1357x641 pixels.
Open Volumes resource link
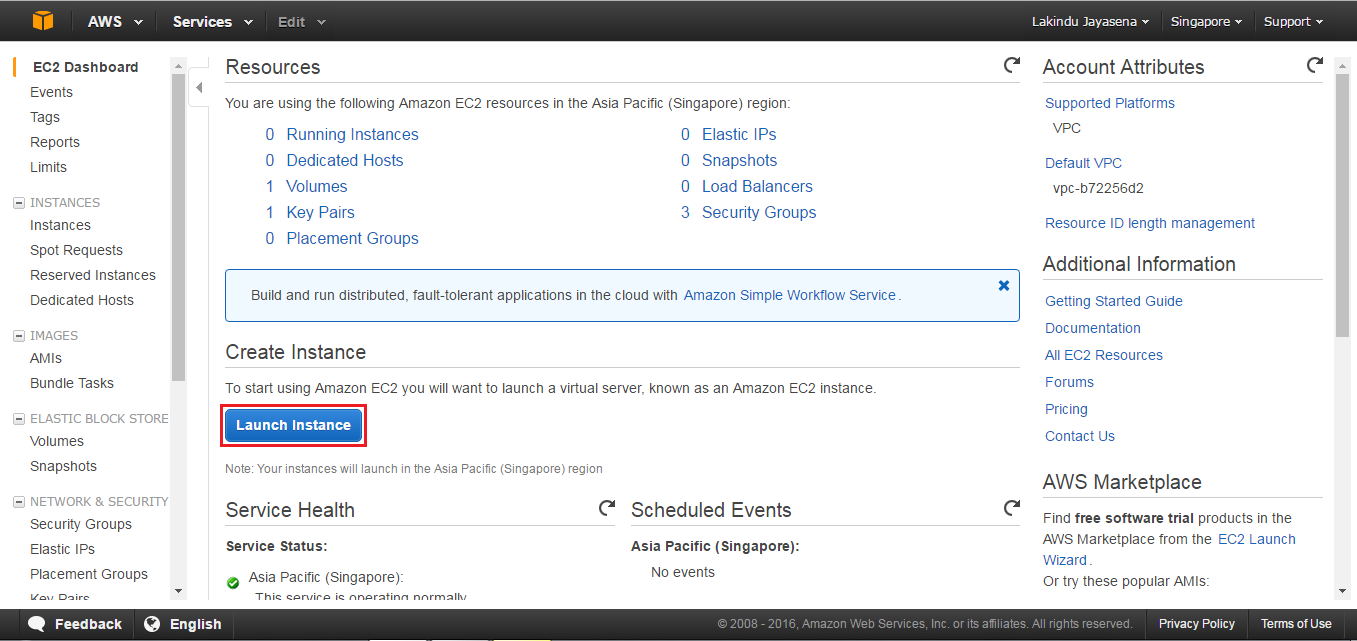pos(317,186)
